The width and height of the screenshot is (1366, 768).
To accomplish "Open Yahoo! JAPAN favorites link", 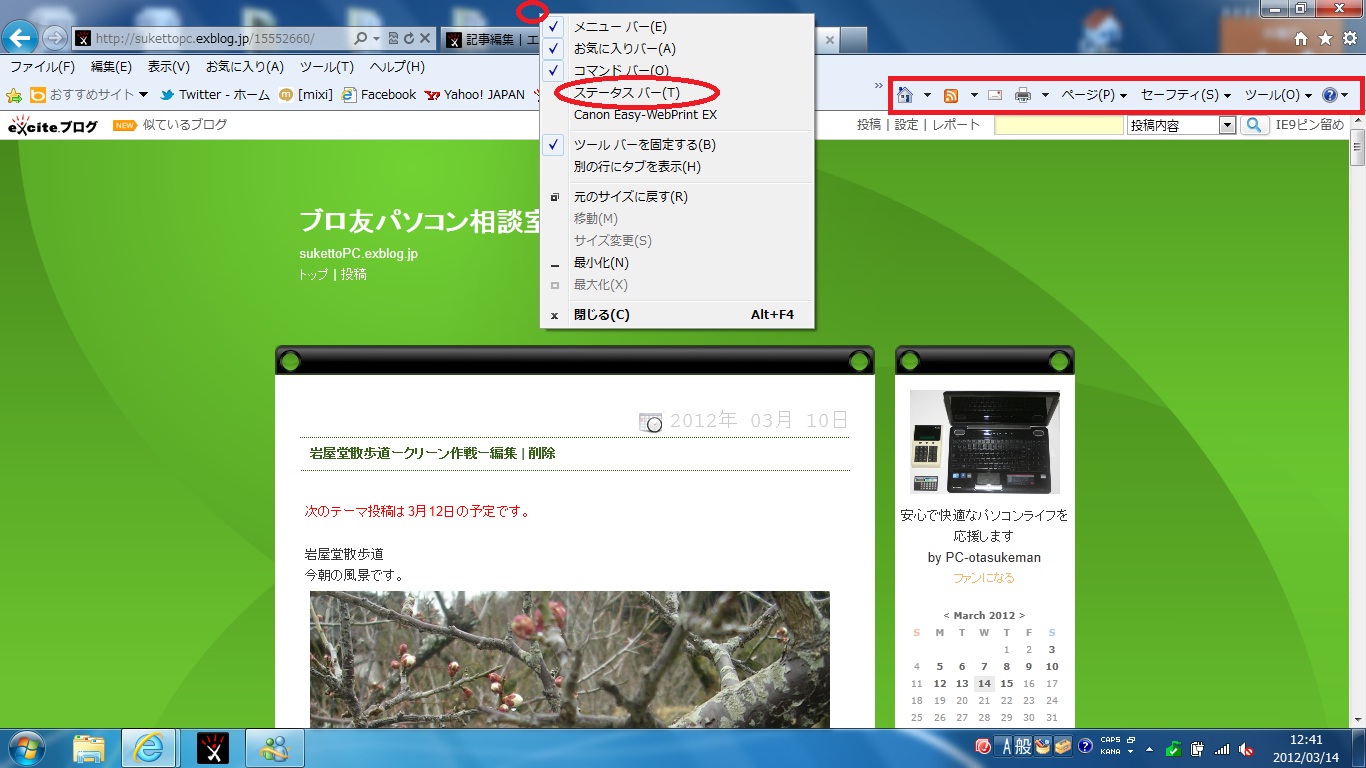I will pos(474,95).
